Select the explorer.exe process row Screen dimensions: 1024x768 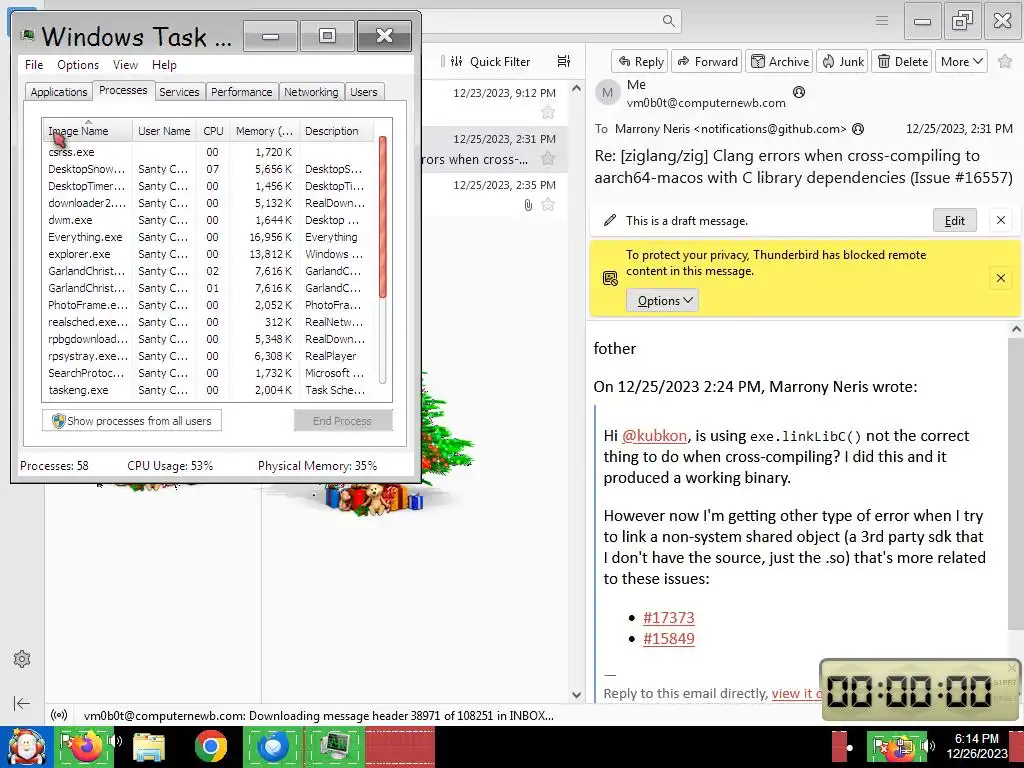(x=209, y=254)
